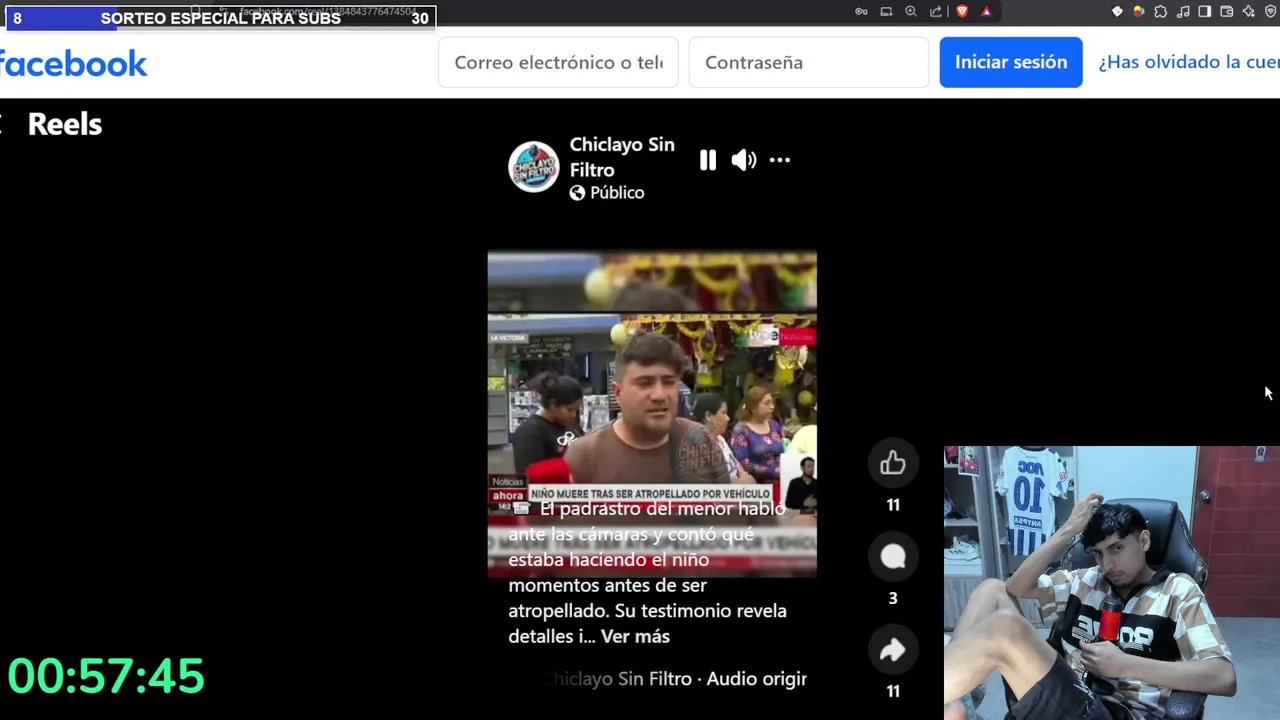This screenshot has width=1280, height=720.
Task: Open the reel three-dots options menu
Action: [x=780, y=160]
